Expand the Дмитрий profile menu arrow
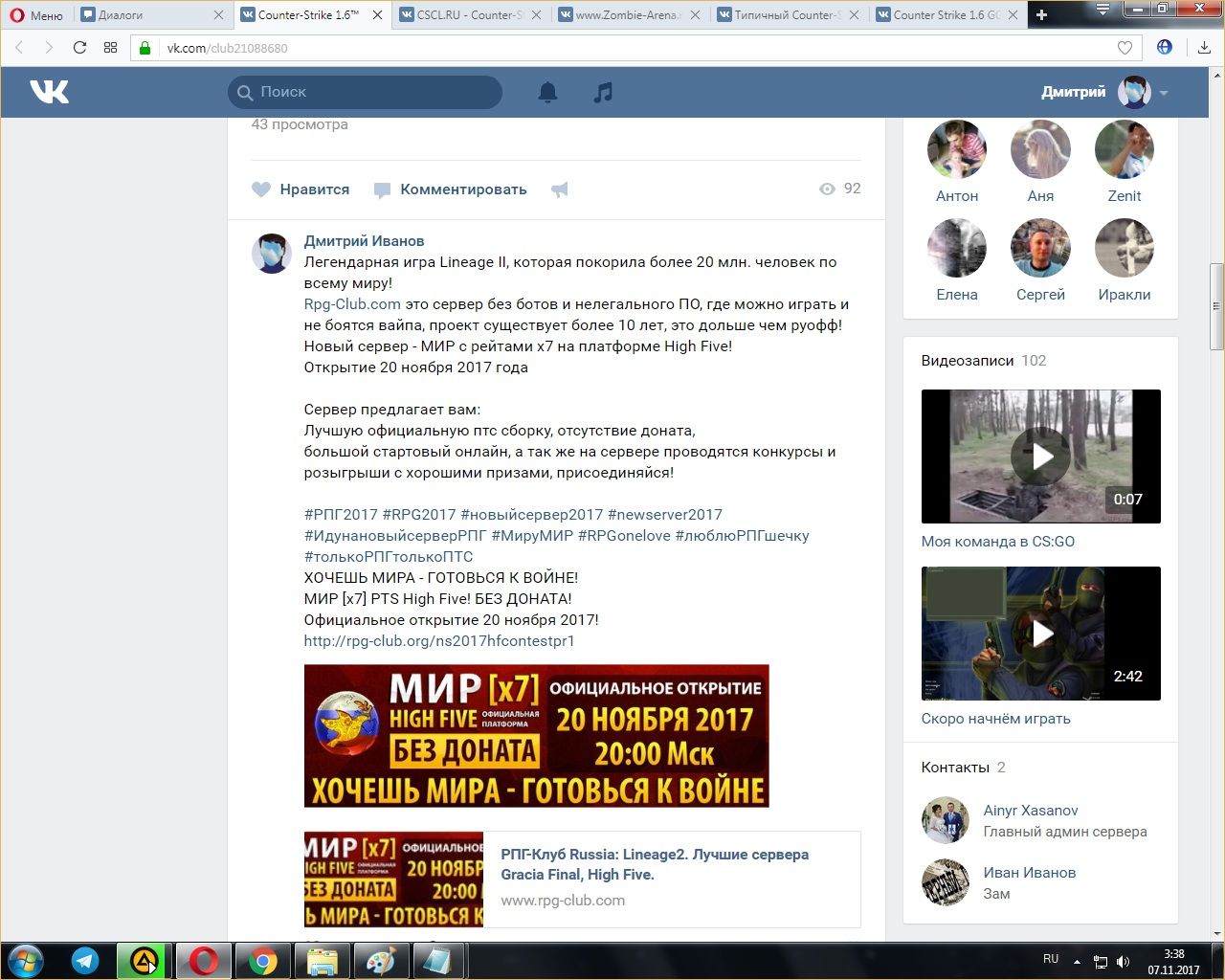1225x980 pixels. point(1164,93)
